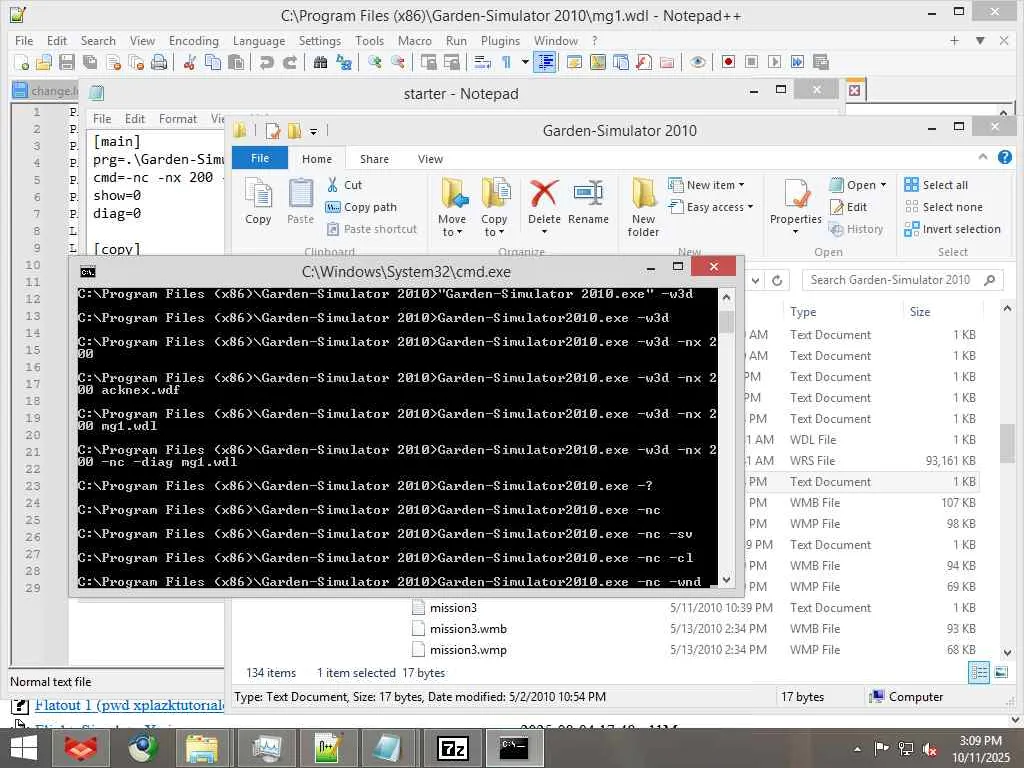Viewport: 1024px width, 768px height.
Task: Click Zoom In icon in Notepad++ toolbar
Action: (375, 63)
